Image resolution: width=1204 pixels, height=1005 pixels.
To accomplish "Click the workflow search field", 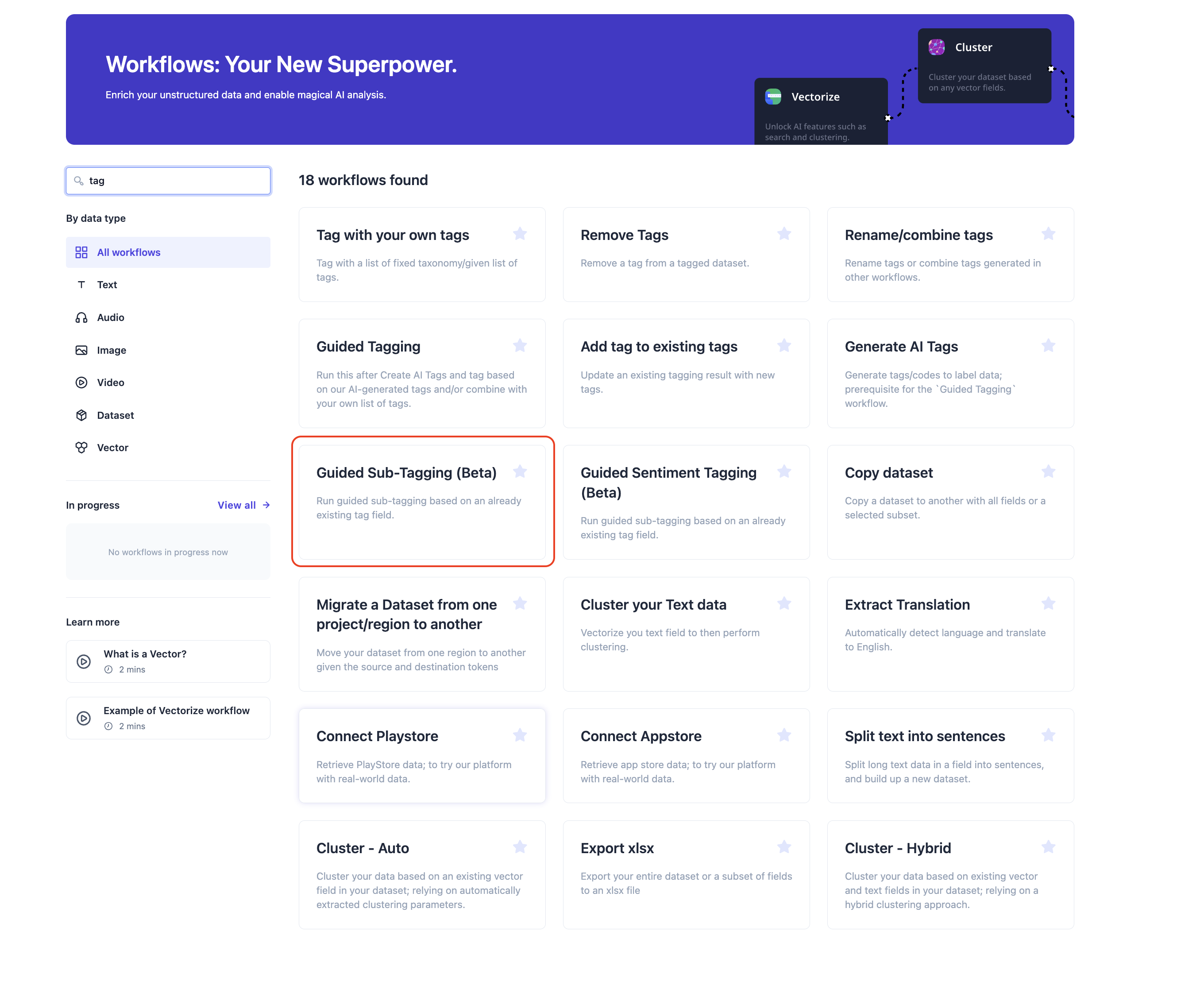I will [x=172, y=181].
